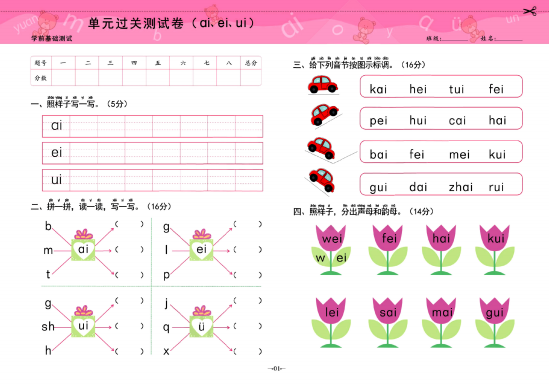The image size is (549, 386).
Task: Click the syllable mei in the third box
Action: (x=459, y=154)
